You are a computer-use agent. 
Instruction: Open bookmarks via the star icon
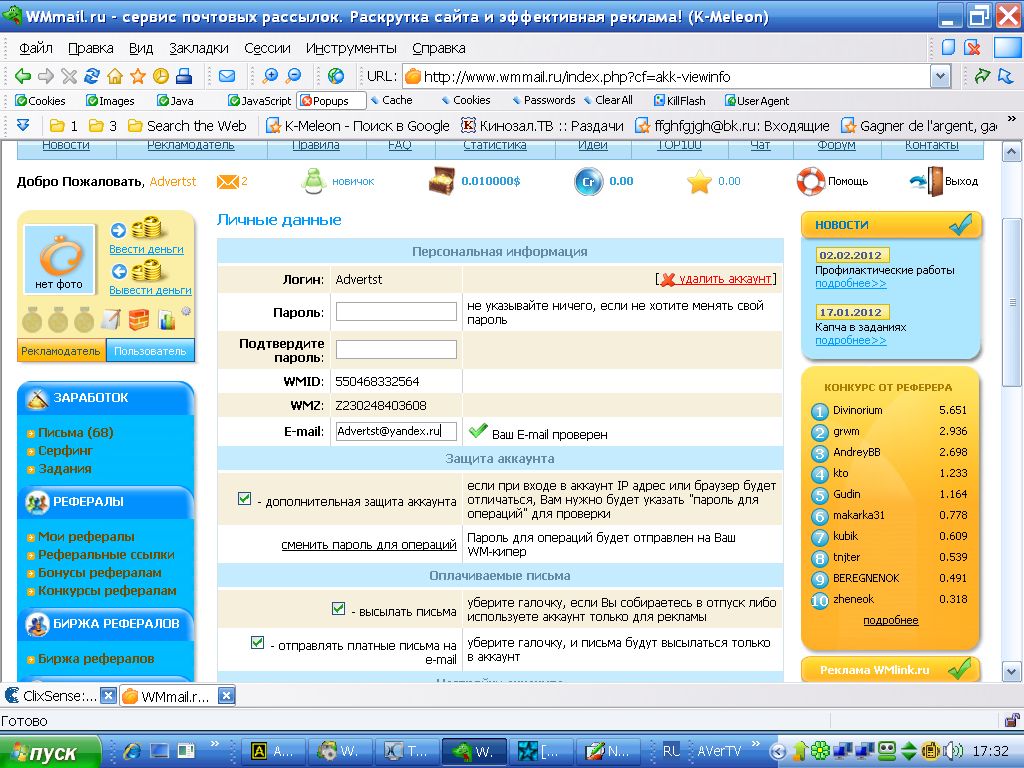pos(138,76)
